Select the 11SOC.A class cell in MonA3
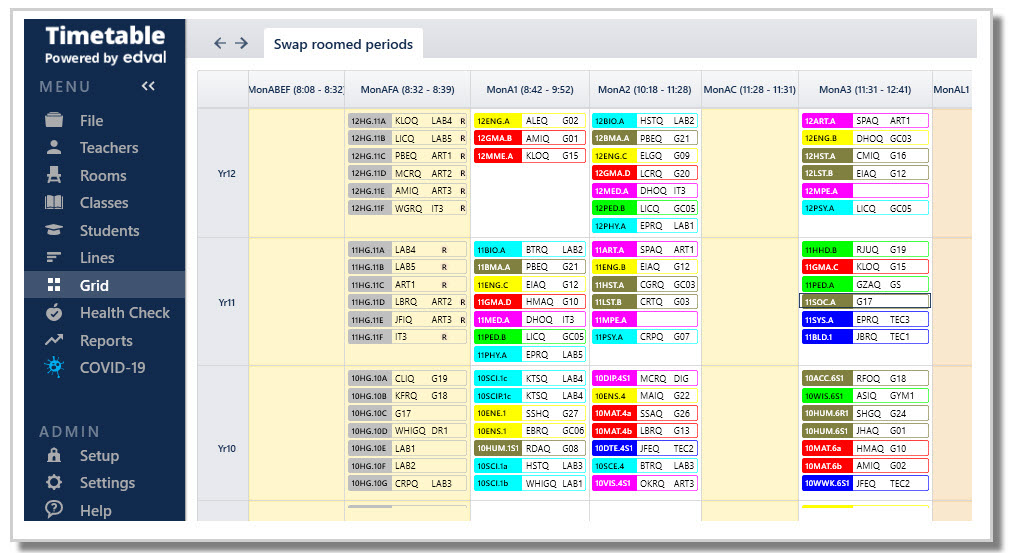Screen dimensions: 1010x553 pyautogui.click(x=865, y=301)
